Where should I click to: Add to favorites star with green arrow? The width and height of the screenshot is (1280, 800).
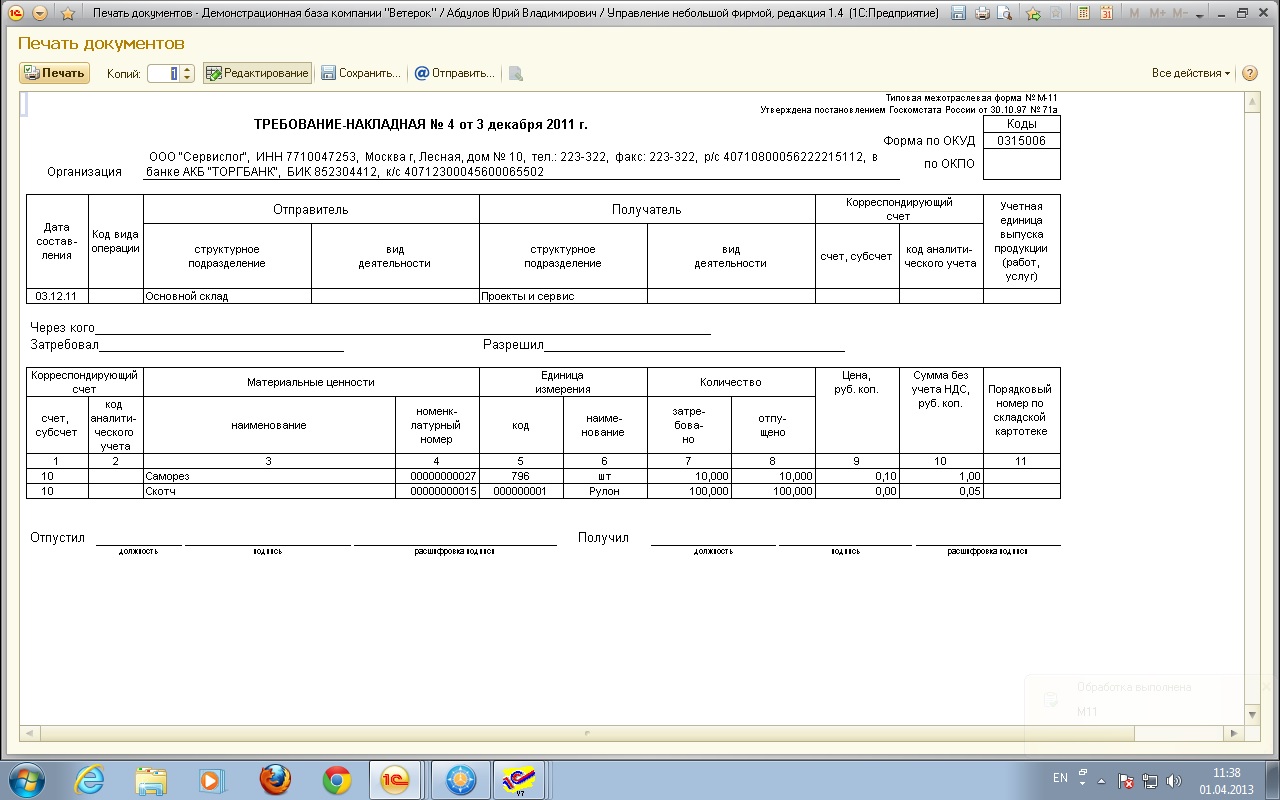point(1034,14)
